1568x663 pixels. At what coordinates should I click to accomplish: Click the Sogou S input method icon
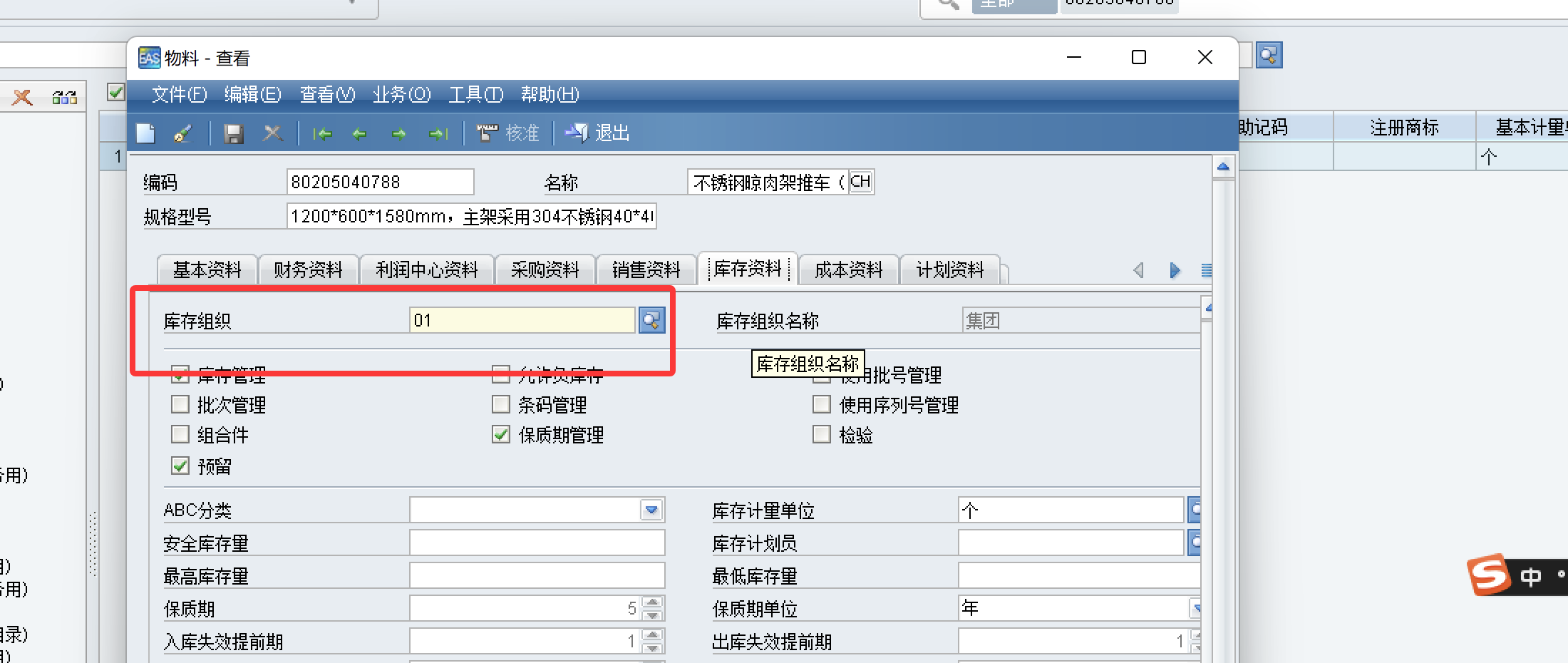pyautogui.click(x=1488, y=574)
